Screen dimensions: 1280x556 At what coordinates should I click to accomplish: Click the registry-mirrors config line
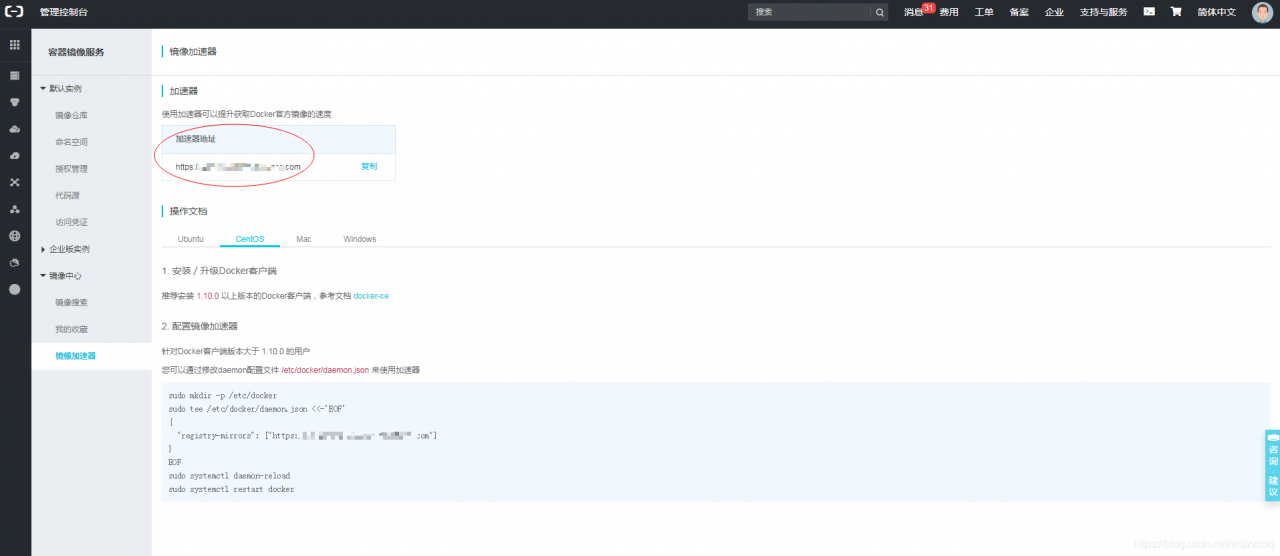[x=307, y=436]
